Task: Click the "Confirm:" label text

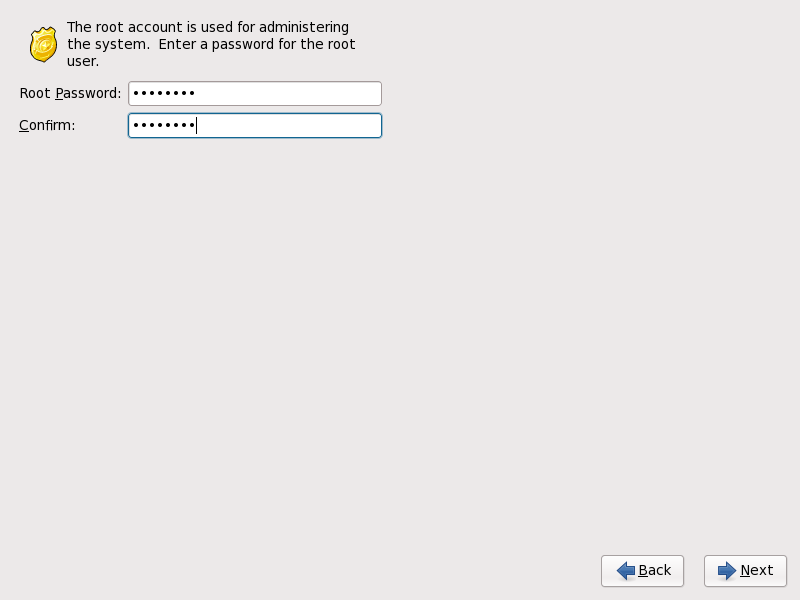Action: coord(47,126)
